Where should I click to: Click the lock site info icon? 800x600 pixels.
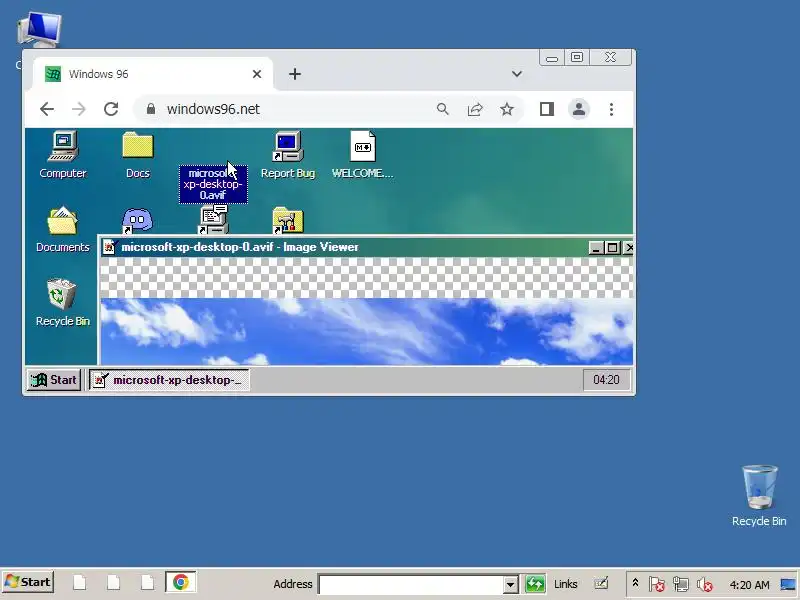151,109
